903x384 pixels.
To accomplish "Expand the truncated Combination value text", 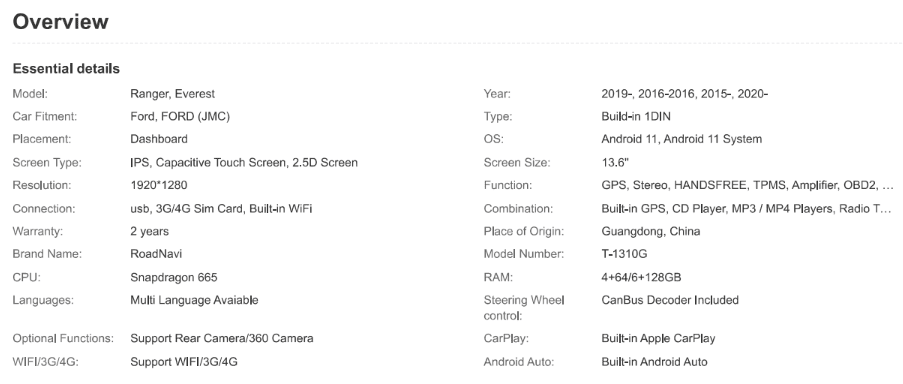I will coord(746,208).
